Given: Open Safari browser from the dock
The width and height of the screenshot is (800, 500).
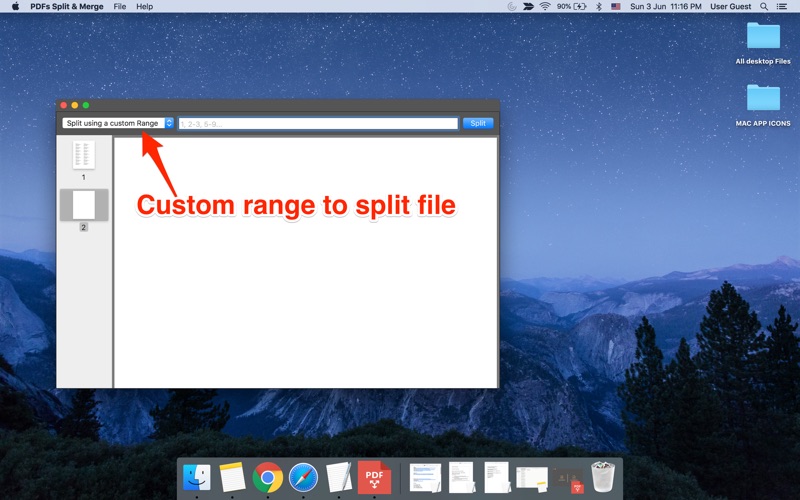Looking at the screenshot, I should [x=303, y=477].
